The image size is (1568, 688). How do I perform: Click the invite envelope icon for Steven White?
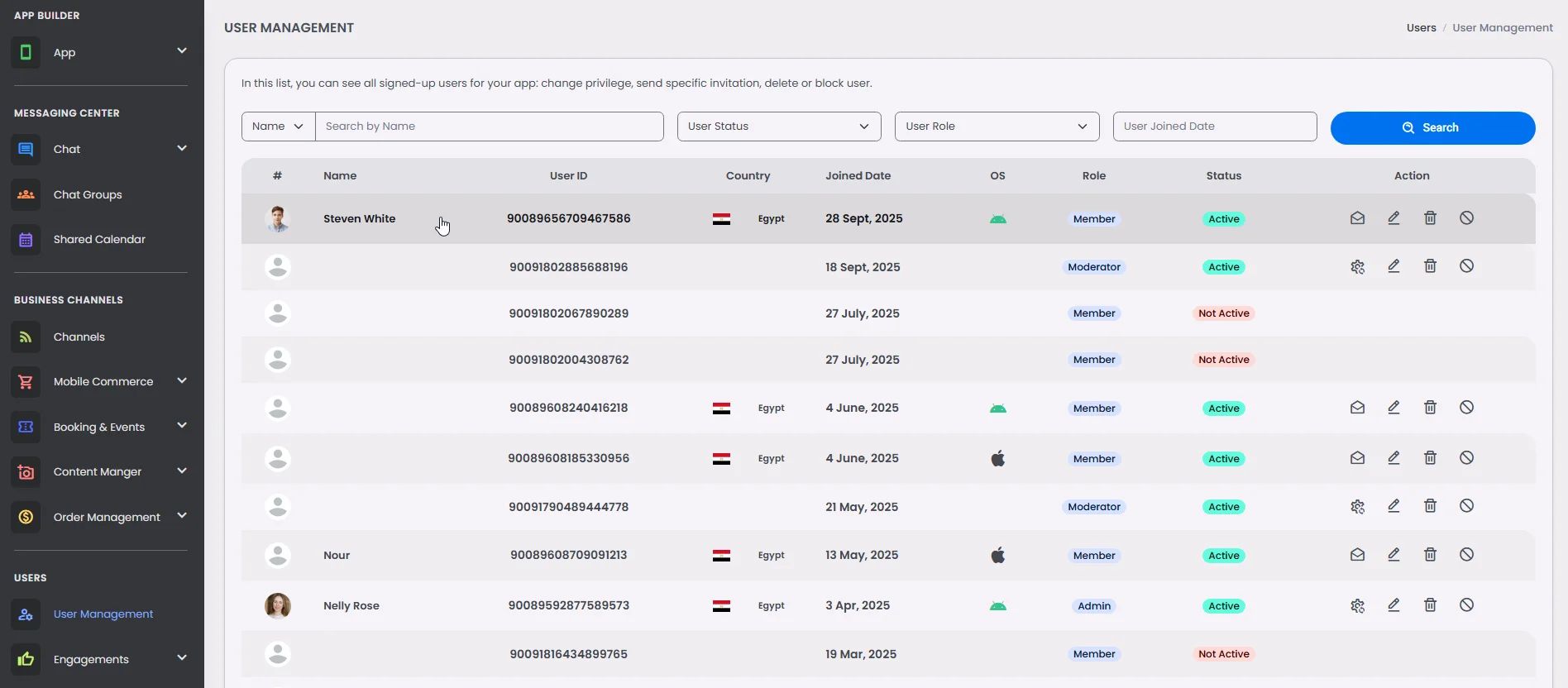(1357, 218)
